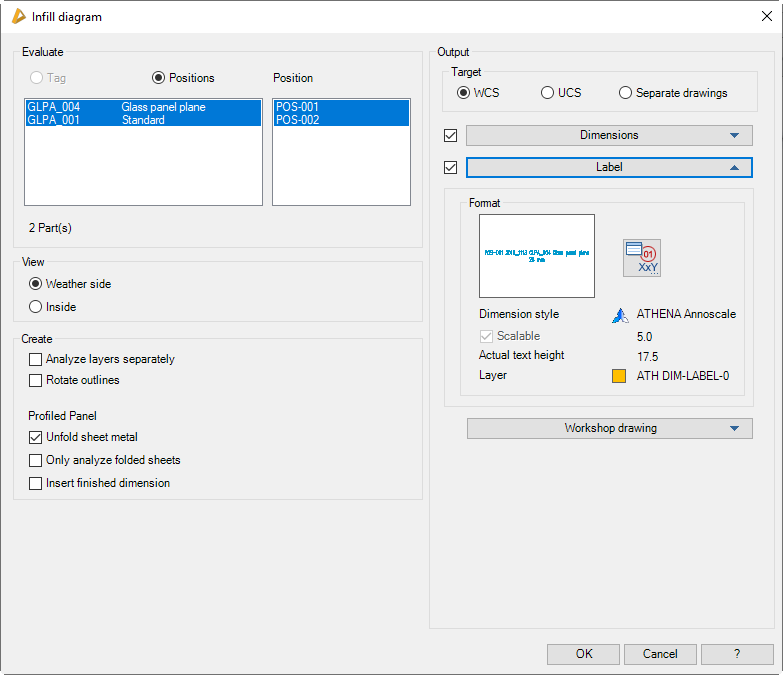
Task: Click the label format settings icon
Action: coord(642,258)
